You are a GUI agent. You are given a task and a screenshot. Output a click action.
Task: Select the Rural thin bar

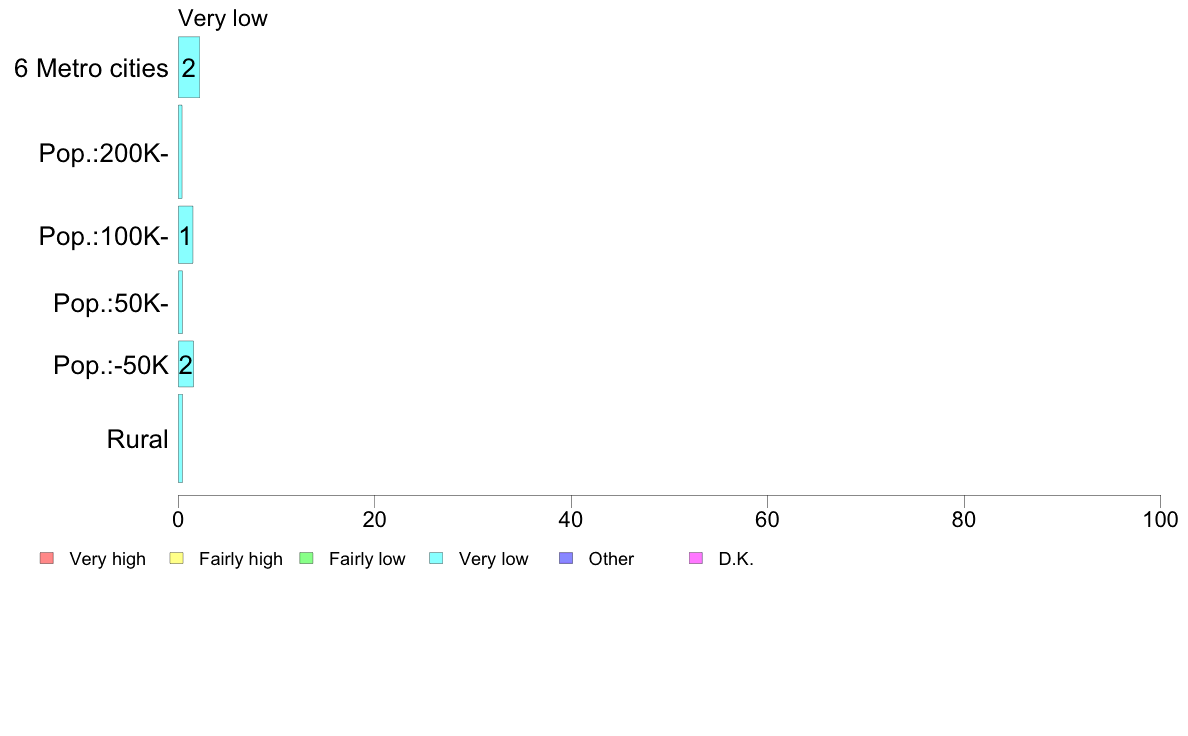click(x=180, y=438)
